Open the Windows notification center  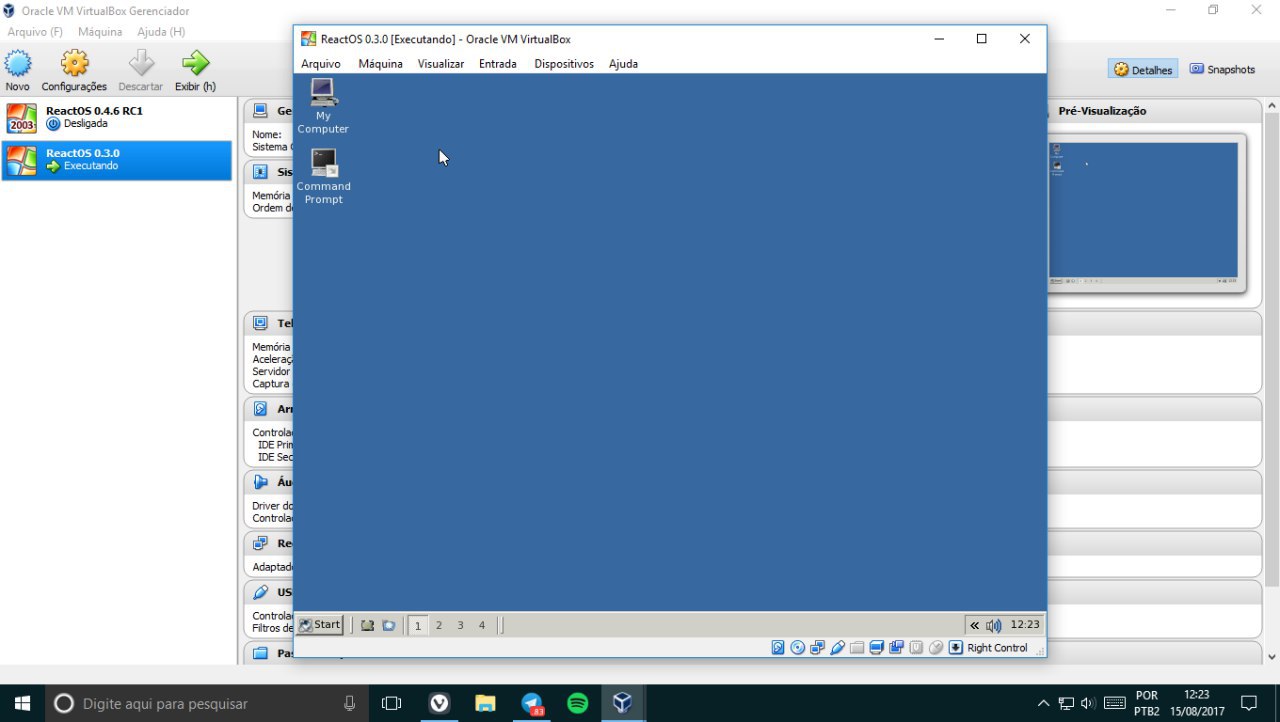coord(1248,703)
